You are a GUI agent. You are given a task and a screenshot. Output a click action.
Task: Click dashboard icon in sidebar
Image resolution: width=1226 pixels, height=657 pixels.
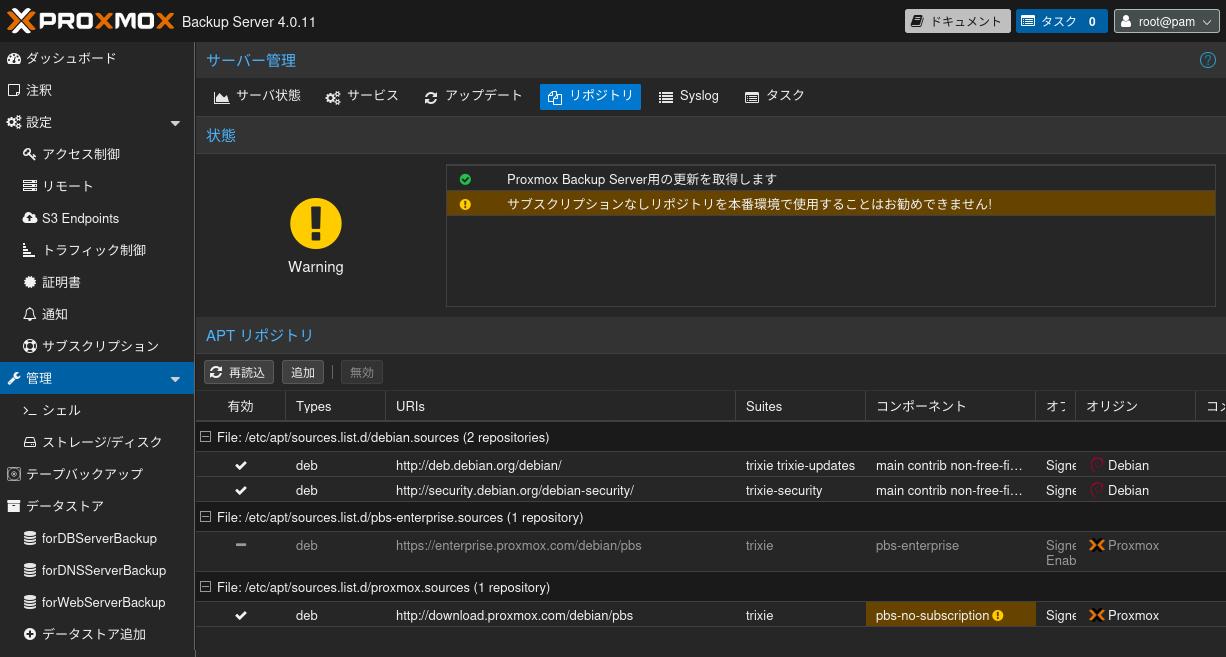14,58
